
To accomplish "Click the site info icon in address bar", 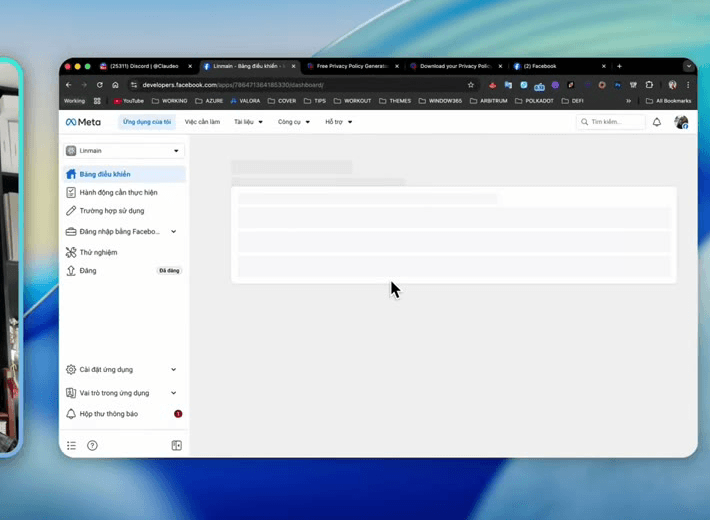I will point(134,85).
